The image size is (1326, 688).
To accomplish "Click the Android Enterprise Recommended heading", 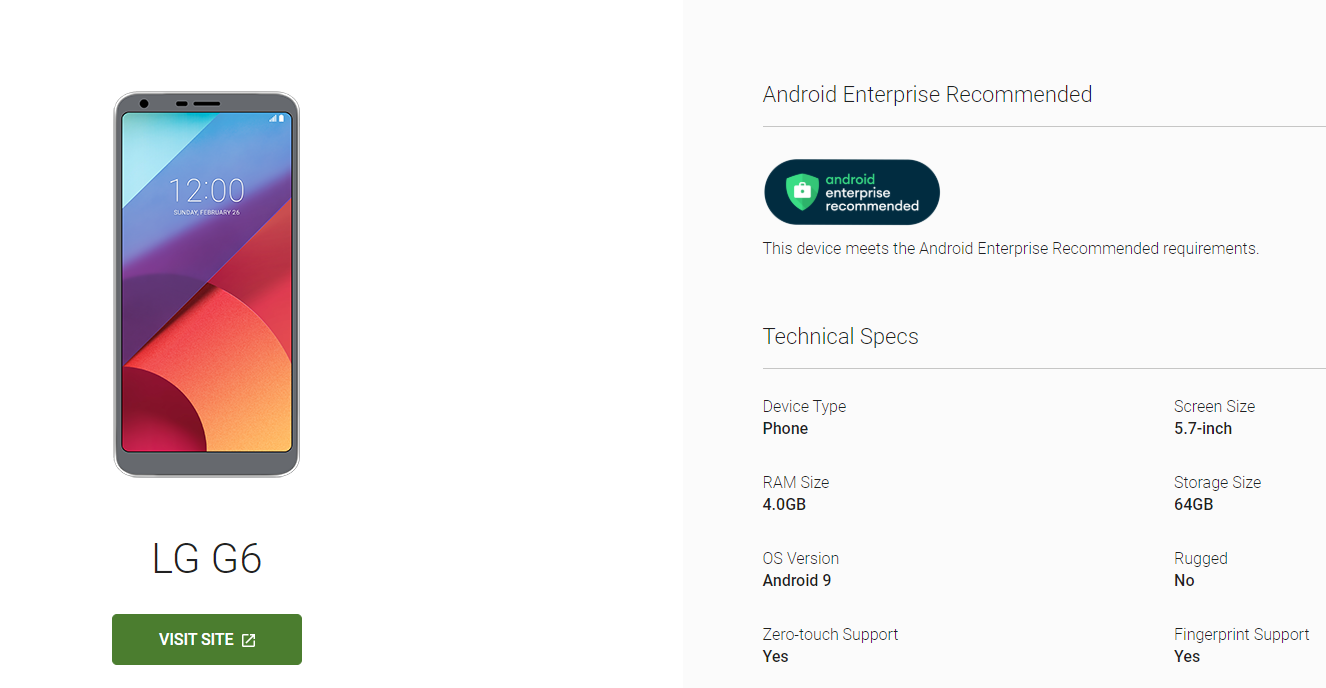I will [x=927, y=95].
